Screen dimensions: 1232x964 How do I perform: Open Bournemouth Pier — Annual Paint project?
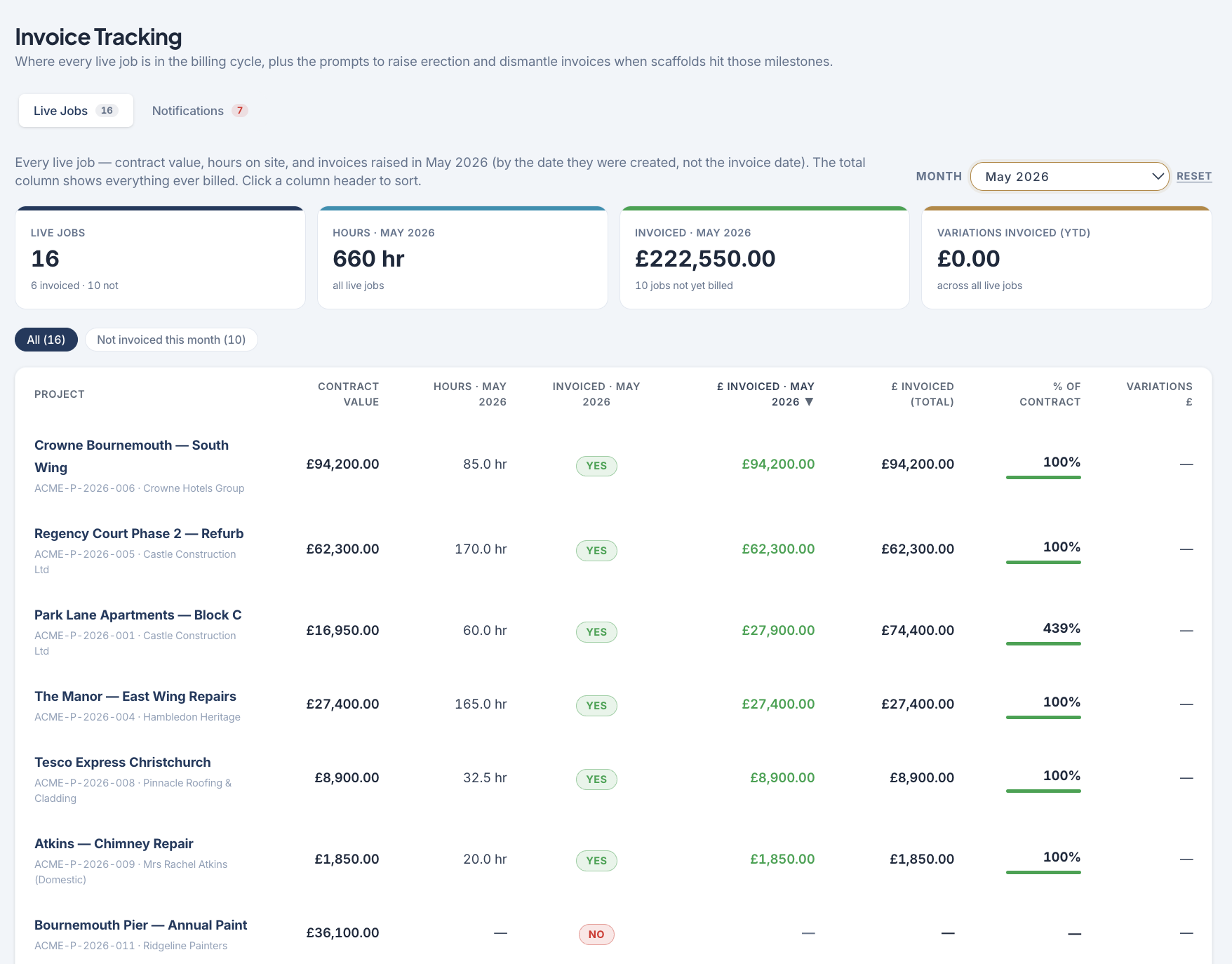(141, 925)
